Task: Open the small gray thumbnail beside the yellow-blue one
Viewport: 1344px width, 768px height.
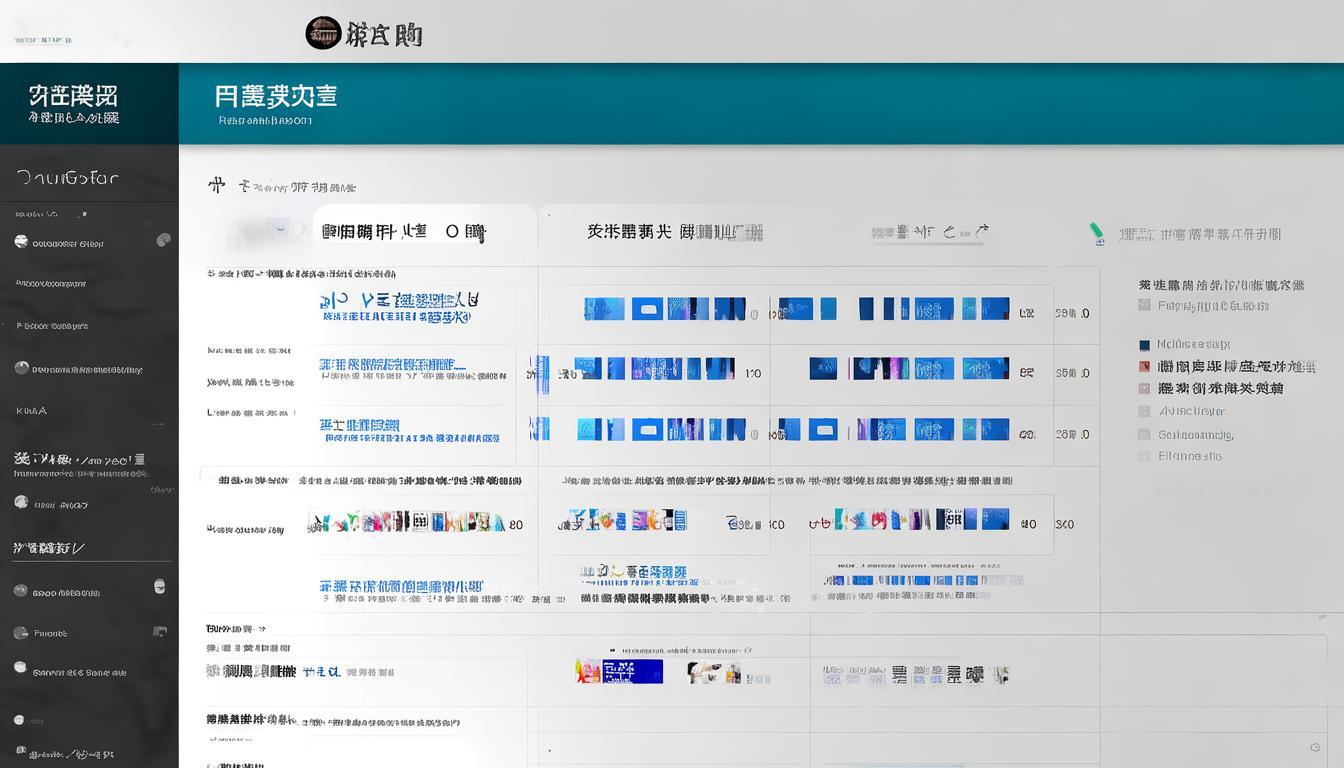Action: click(x=714, y=672)
